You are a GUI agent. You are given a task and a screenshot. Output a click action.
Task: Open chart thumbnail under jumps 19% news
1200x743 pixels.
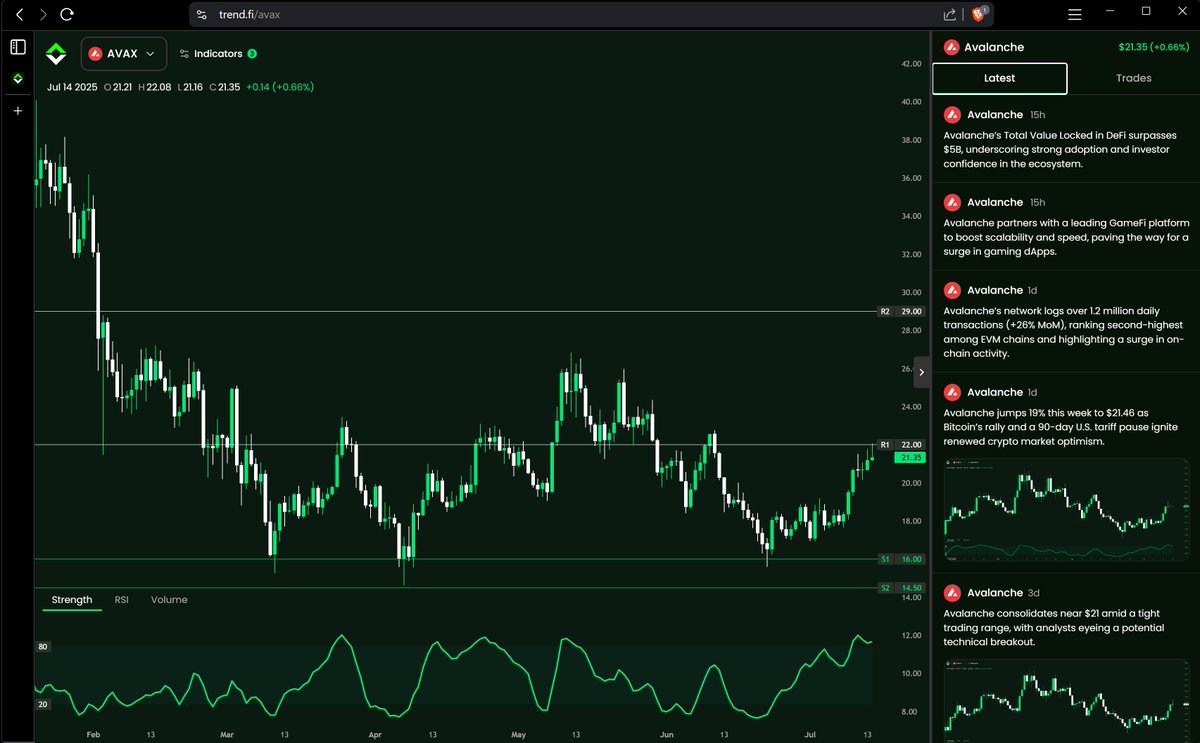tap(1066, 510)
